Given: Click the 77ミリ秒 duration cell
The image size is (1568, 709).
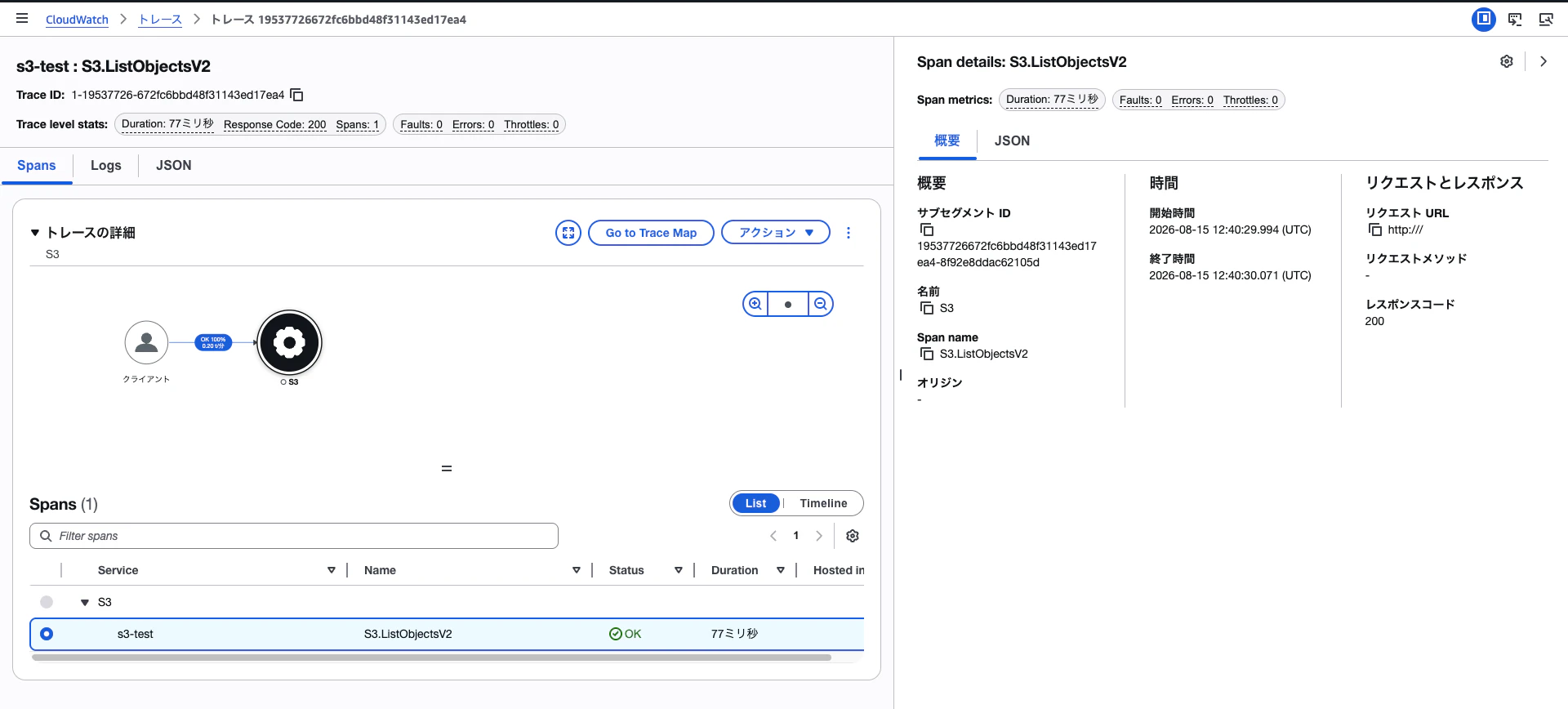Looking at the screenshot, I should pos(734,634).
